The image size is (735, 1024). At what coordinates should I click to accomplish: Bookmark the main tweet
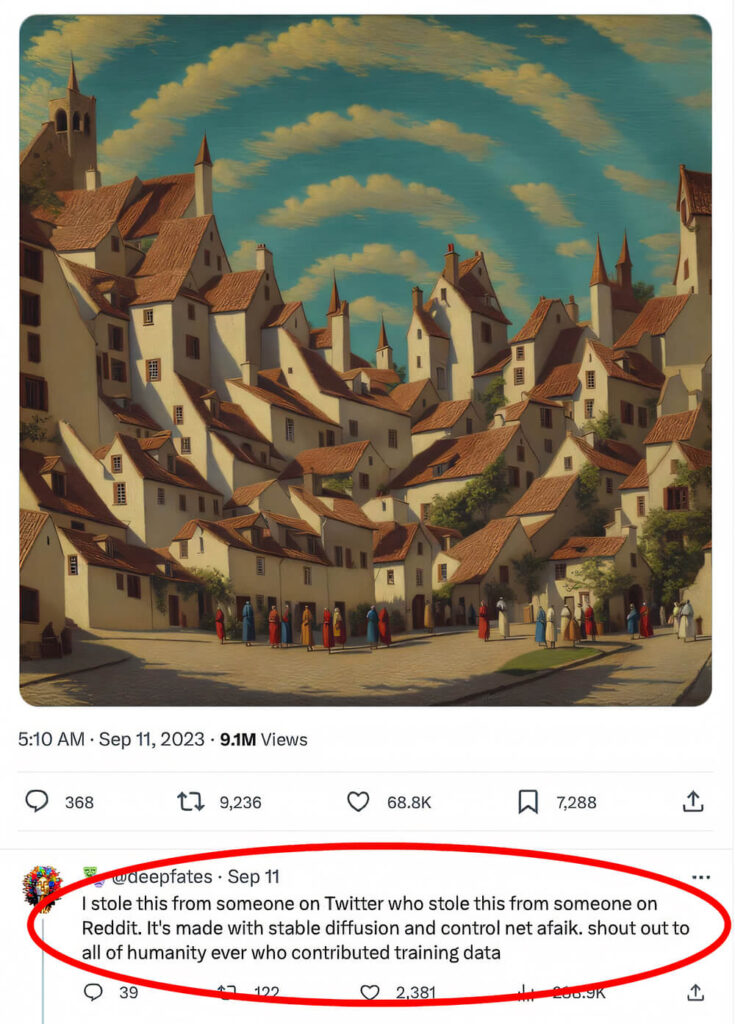pos(528,801)
